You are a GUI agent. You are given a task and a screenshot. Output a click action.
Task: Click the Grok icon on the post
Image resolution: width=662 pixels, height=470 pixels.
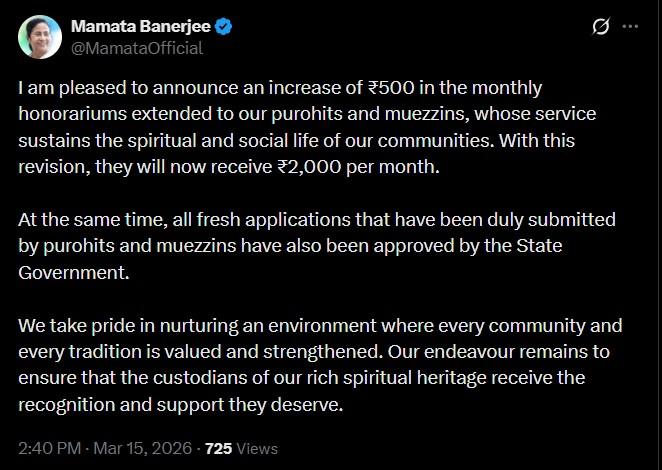(601, 27)
